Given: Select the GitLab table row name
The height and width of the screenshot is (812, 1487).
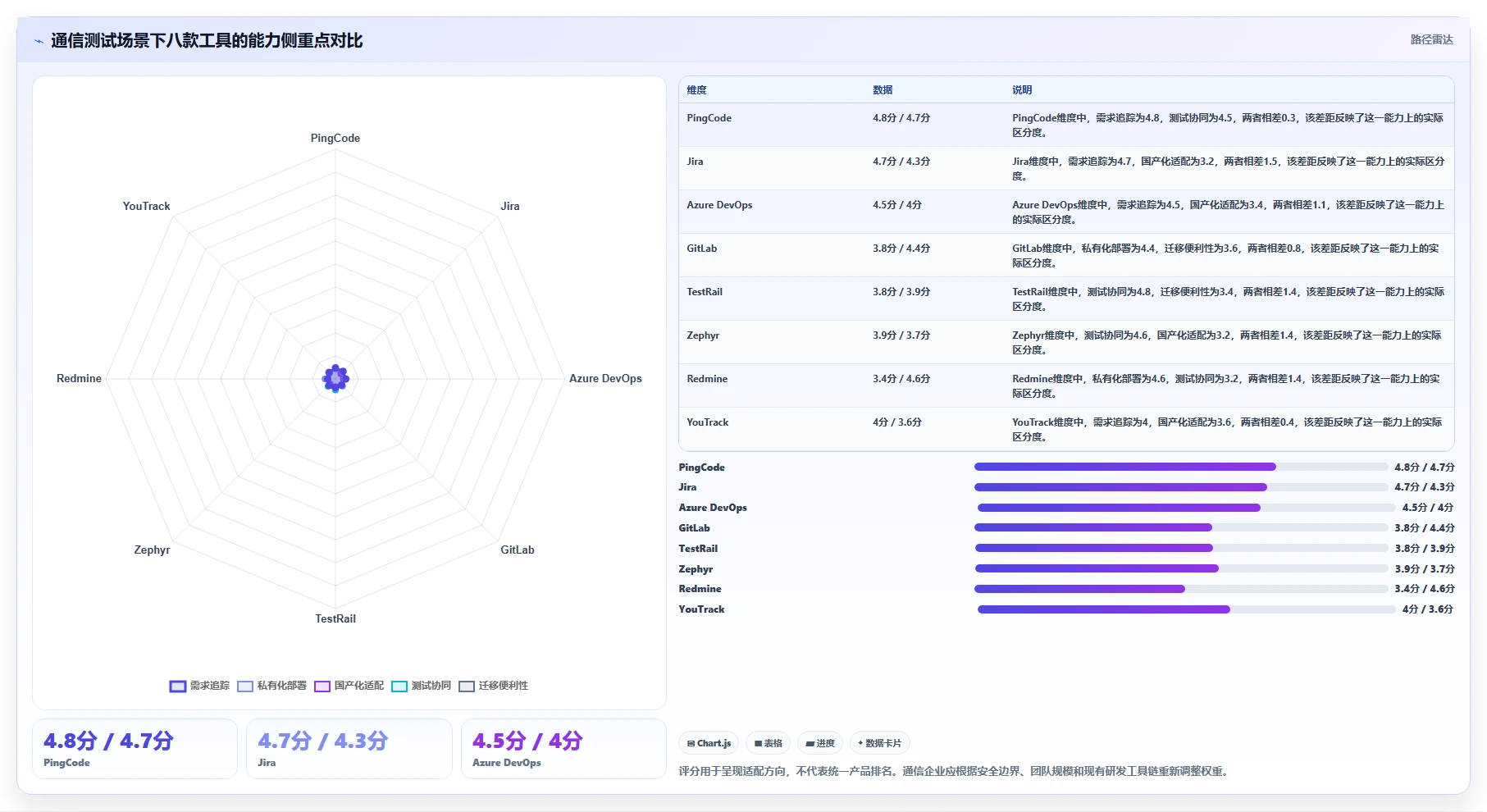Looking at the screenshot, I should [701, 249].
